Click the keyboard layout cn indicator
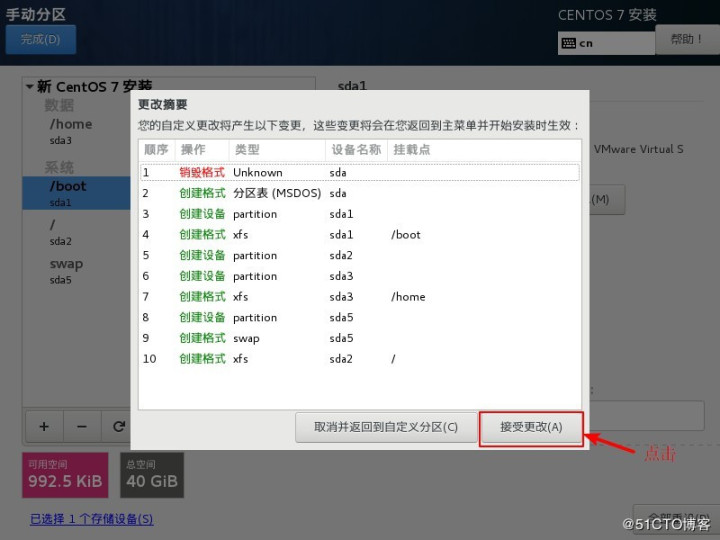 [606, 43]
